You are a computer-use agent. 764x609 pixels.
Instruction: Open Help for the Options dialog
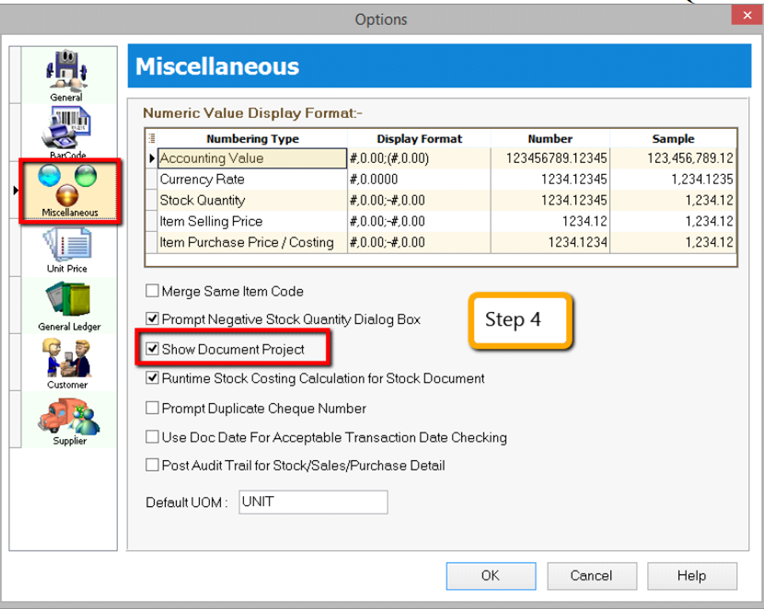[691, 576]
